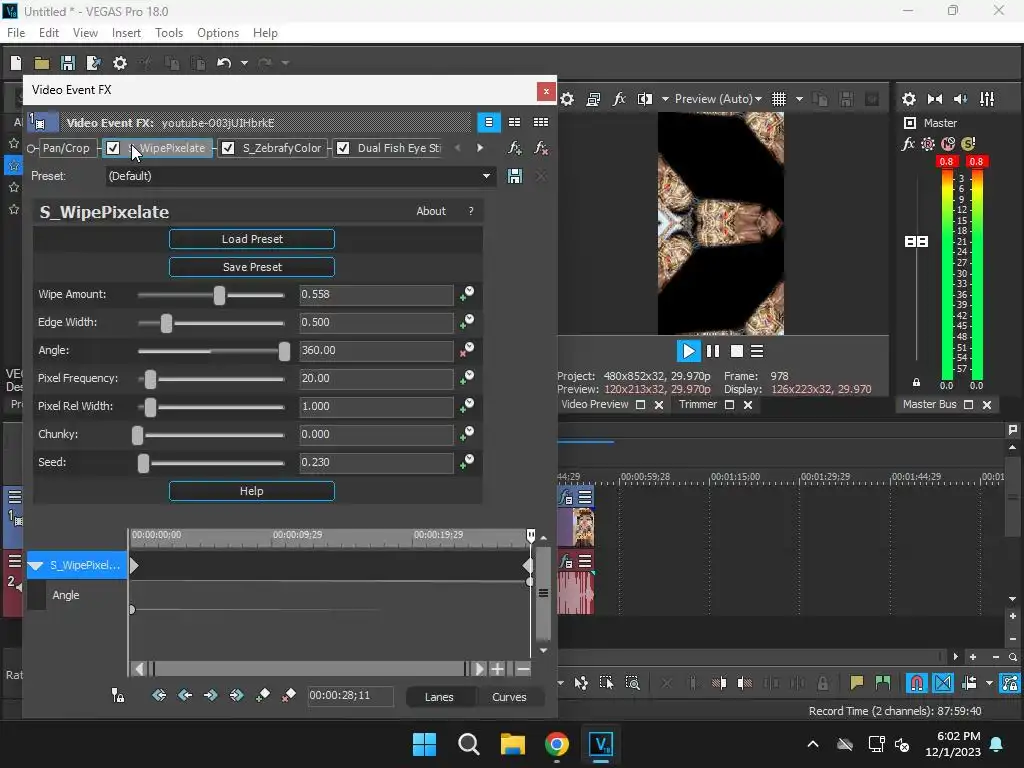Undo the last action
The height and width of the screenshot is (768, 1024).
[224, 63]
